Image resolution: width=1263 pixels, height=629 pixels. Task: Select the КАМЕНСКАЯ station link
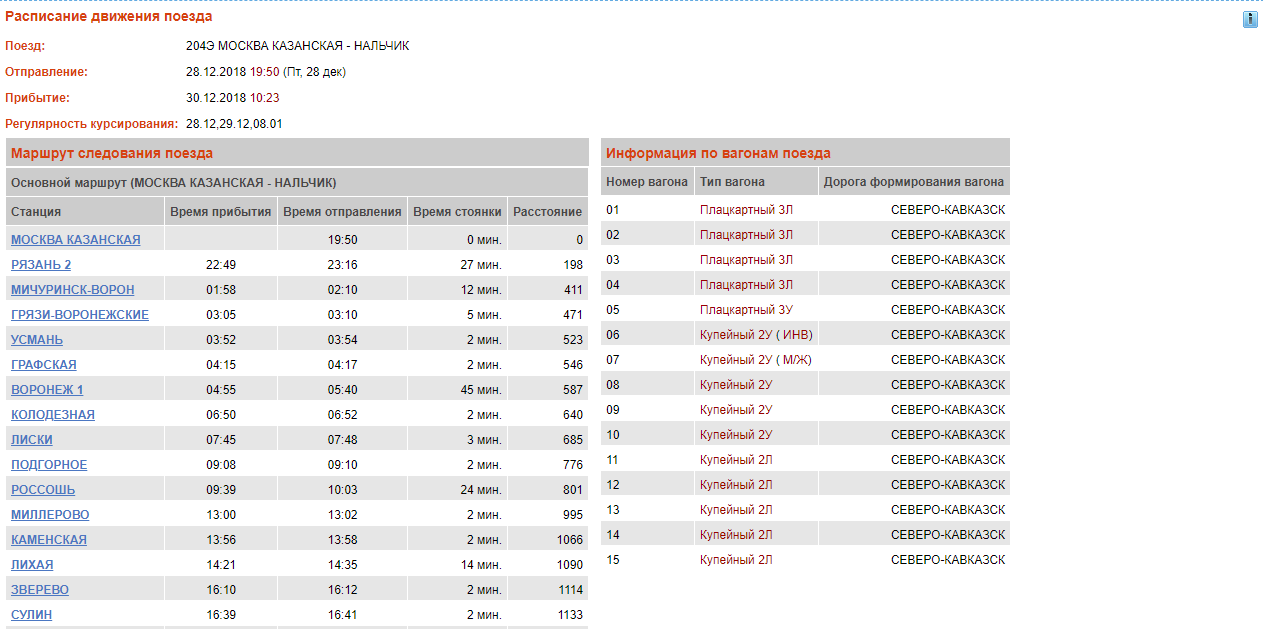(x=49, y=540)
